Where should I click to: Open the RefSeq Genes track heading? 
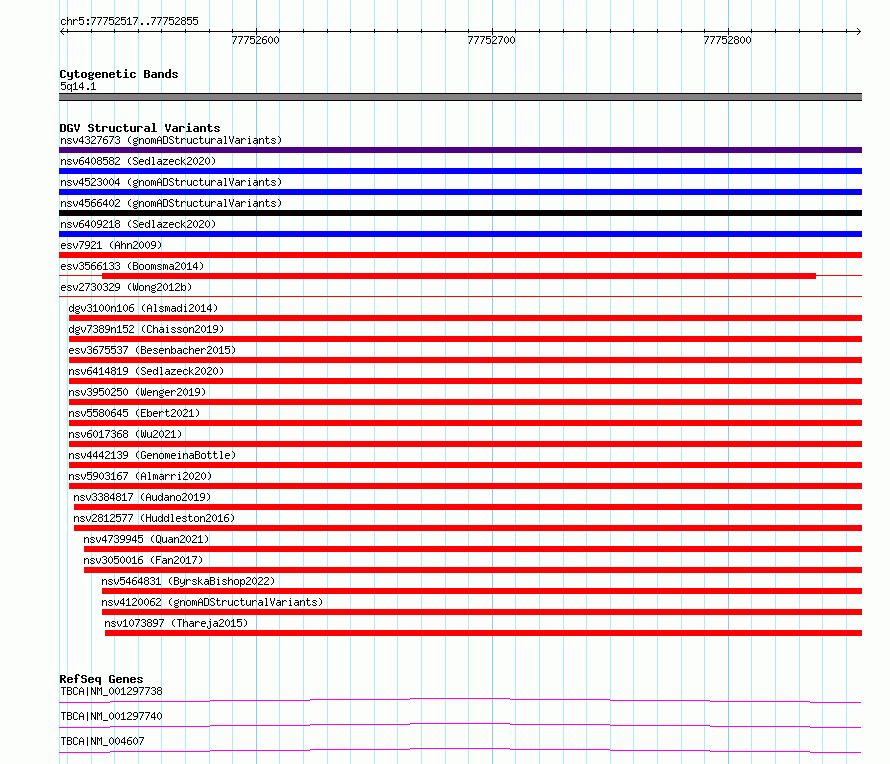101,679
